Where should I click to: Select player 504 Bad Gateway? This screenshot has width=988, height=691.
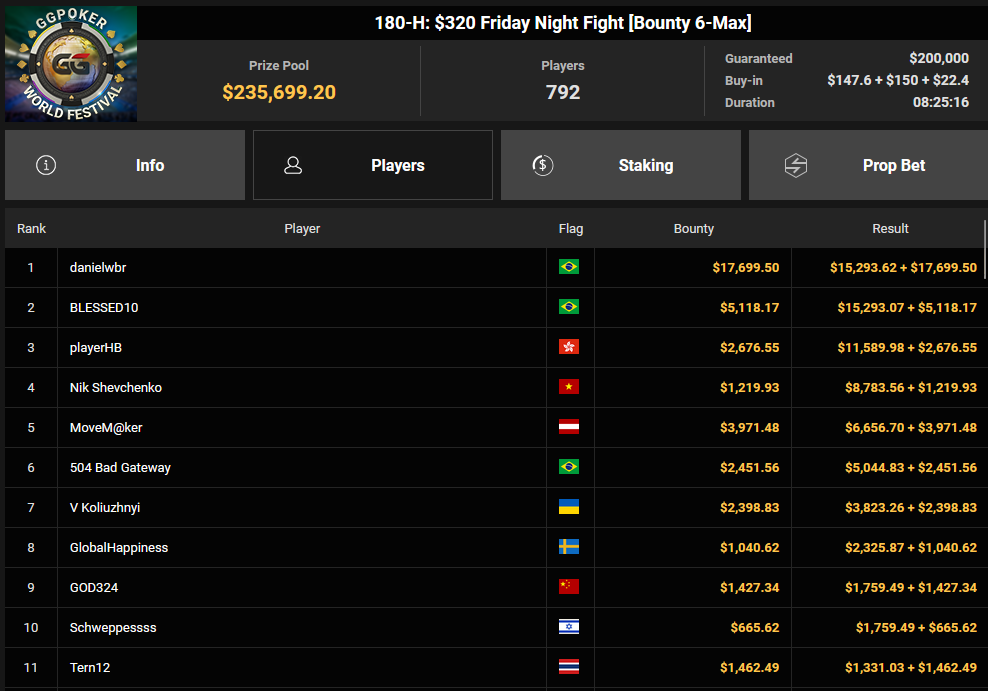(x=120, y=467)
